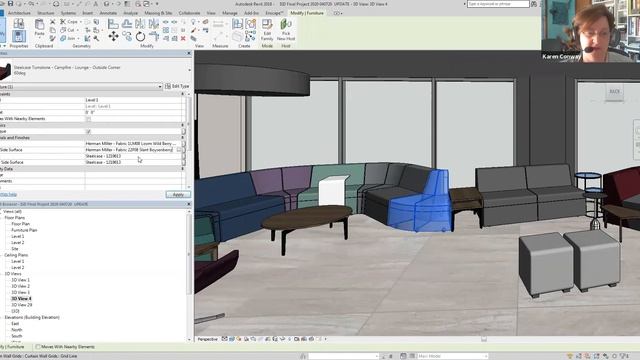
Task: Click the Match Type Properties icon
Action: click(x=53, y=38)
